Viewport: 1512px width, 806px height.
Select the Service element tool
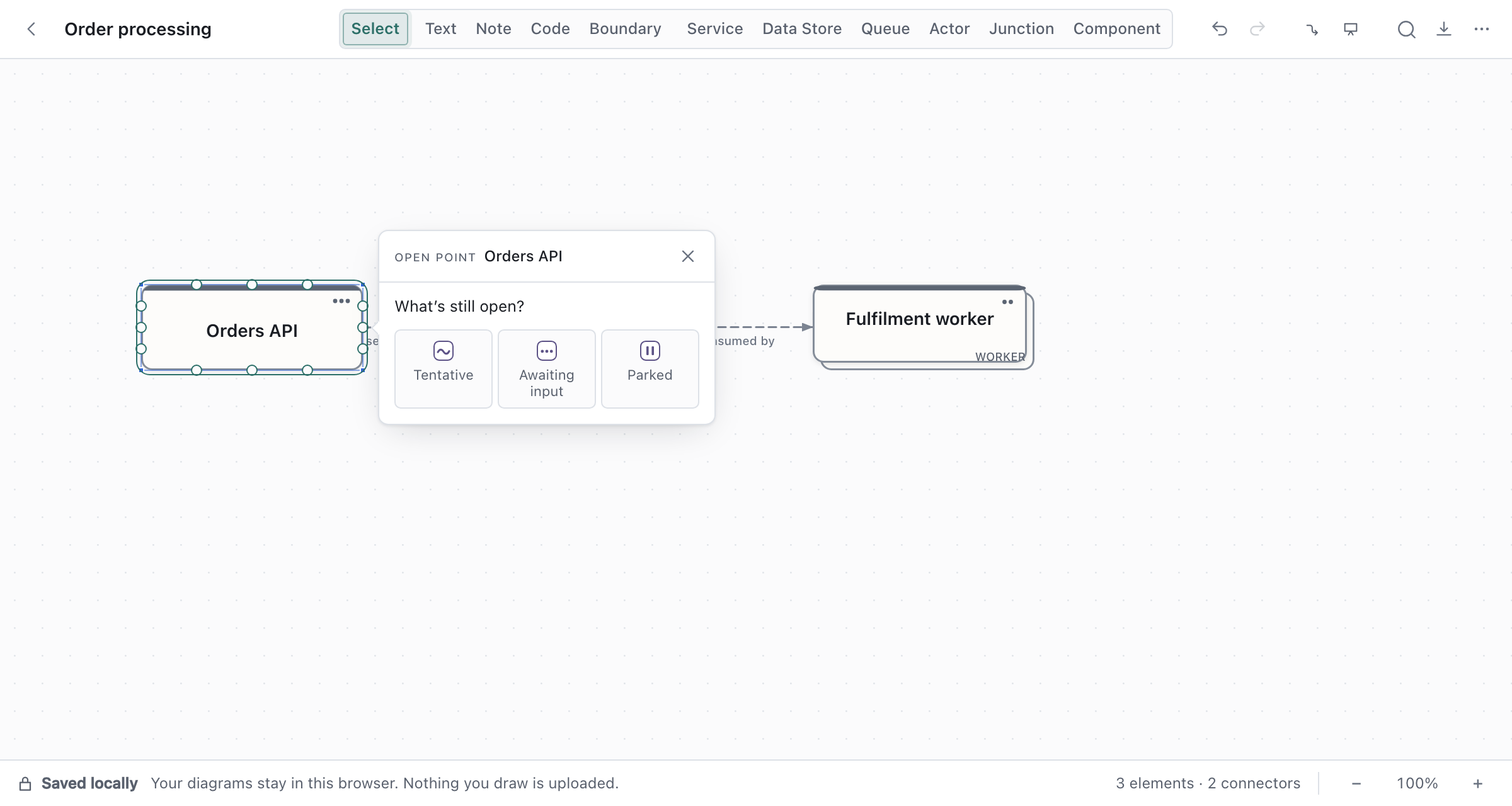pos(714,29)
